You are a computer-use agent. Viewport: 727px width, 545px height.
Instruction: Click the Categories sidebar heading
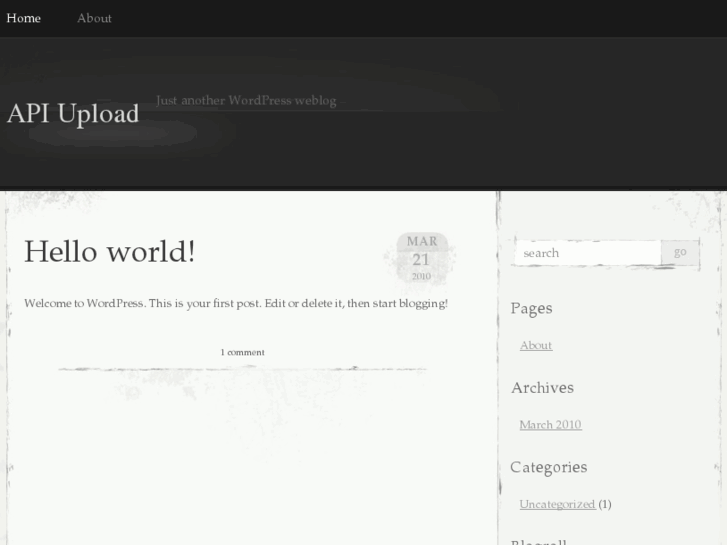548,467
